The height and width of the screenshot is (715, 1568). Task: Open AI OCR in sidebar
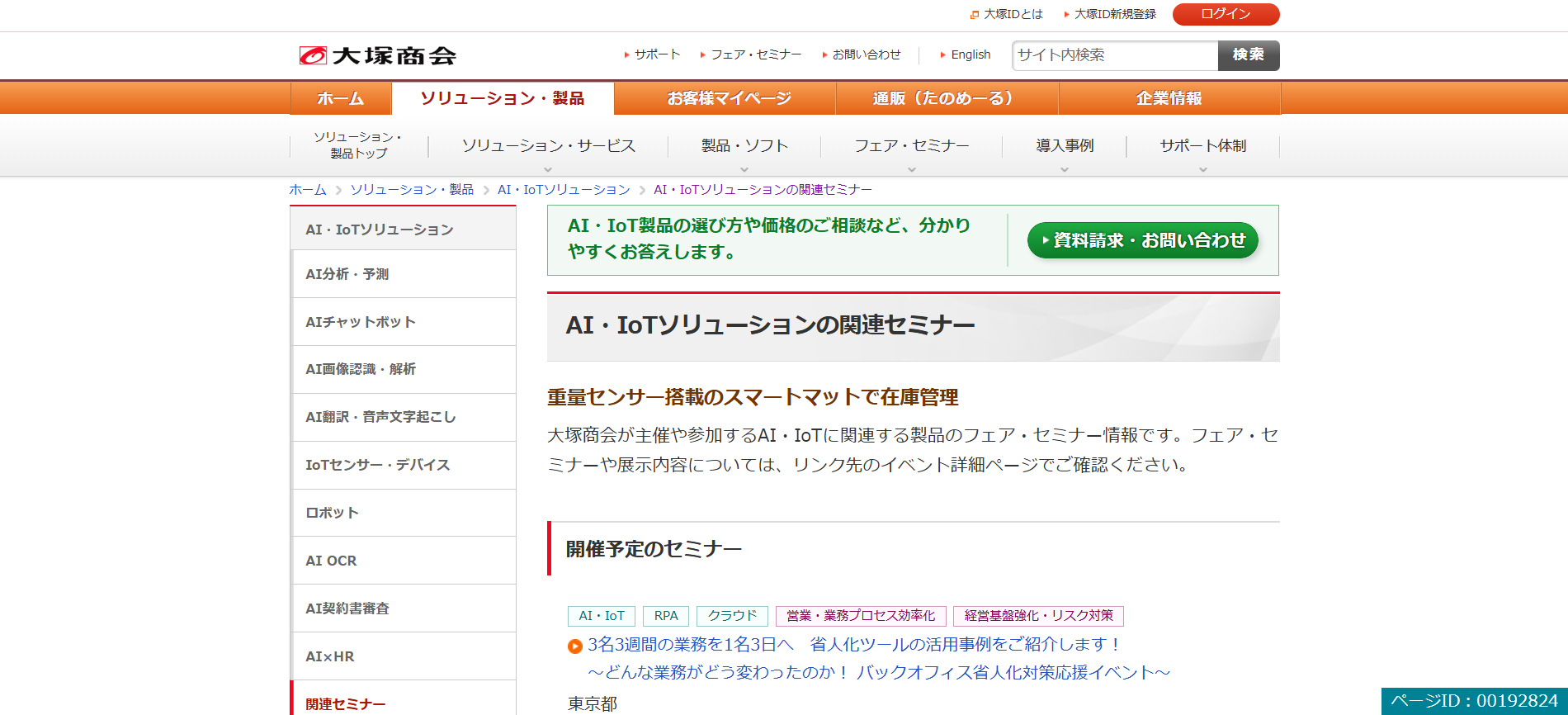[x=404, y=561]
